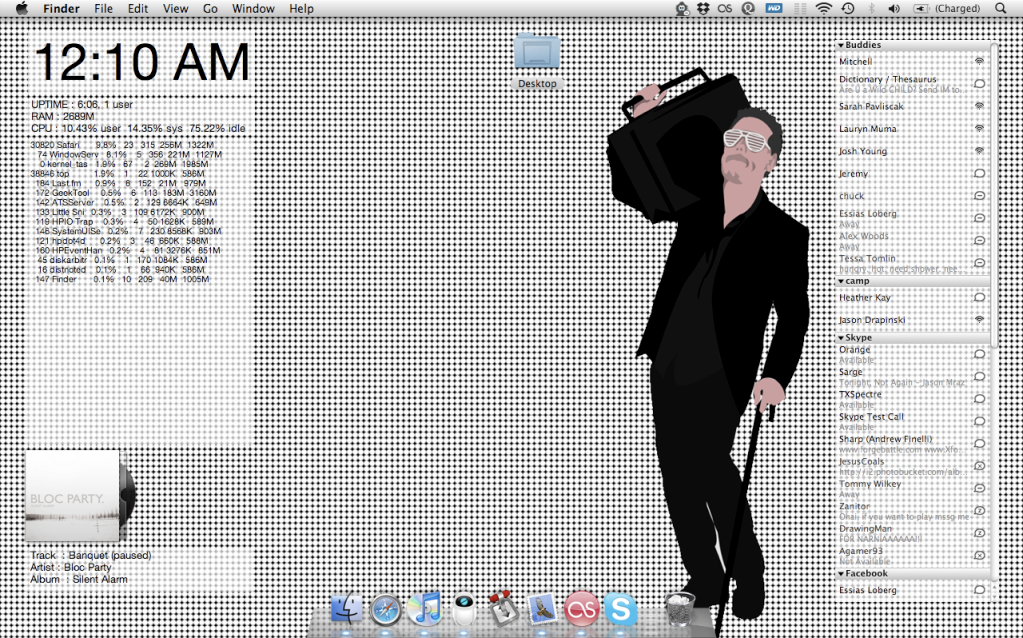Collapse the Skype group
The width and height of the screenshot is (1023, 638).
tap(841, 338)
